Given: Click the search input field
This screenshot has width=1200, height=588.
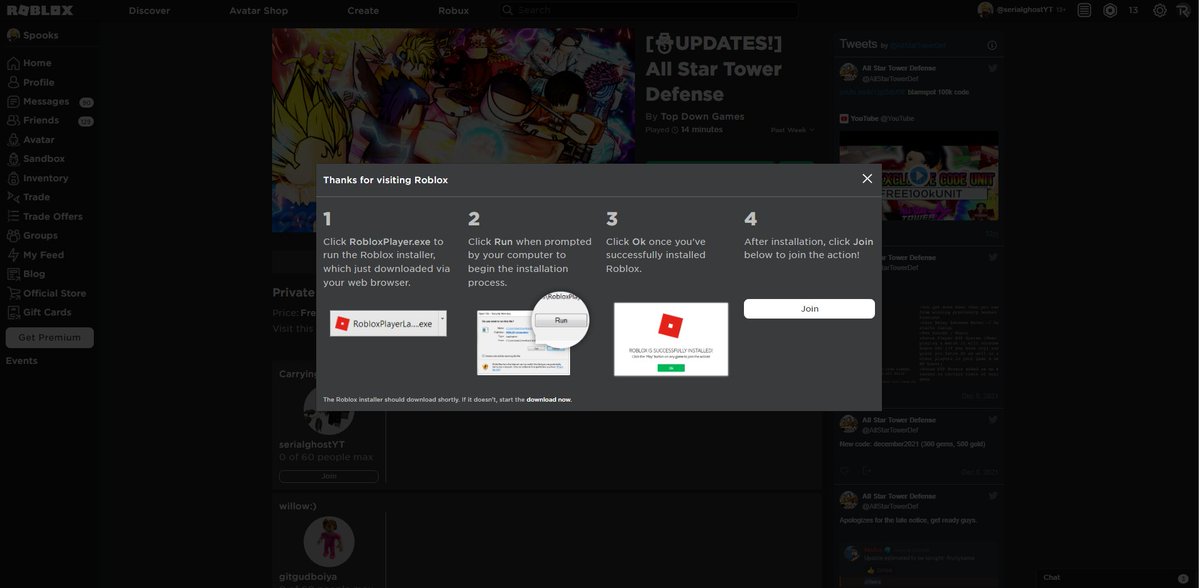Looking at the screenshot, I should click(x=648, y=10).
